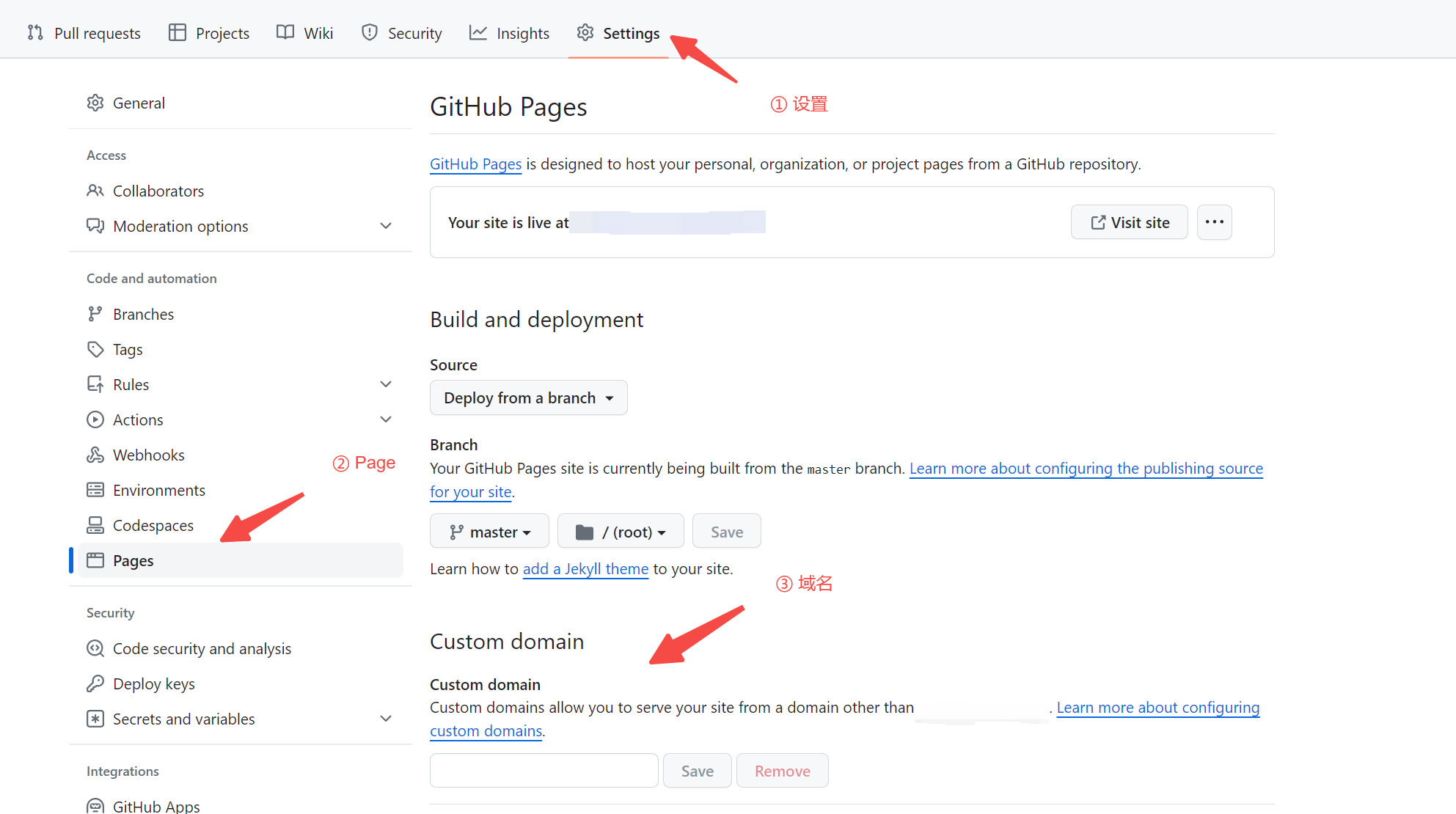
Task: Click the Webhooks icon
Action: (95, 455)
